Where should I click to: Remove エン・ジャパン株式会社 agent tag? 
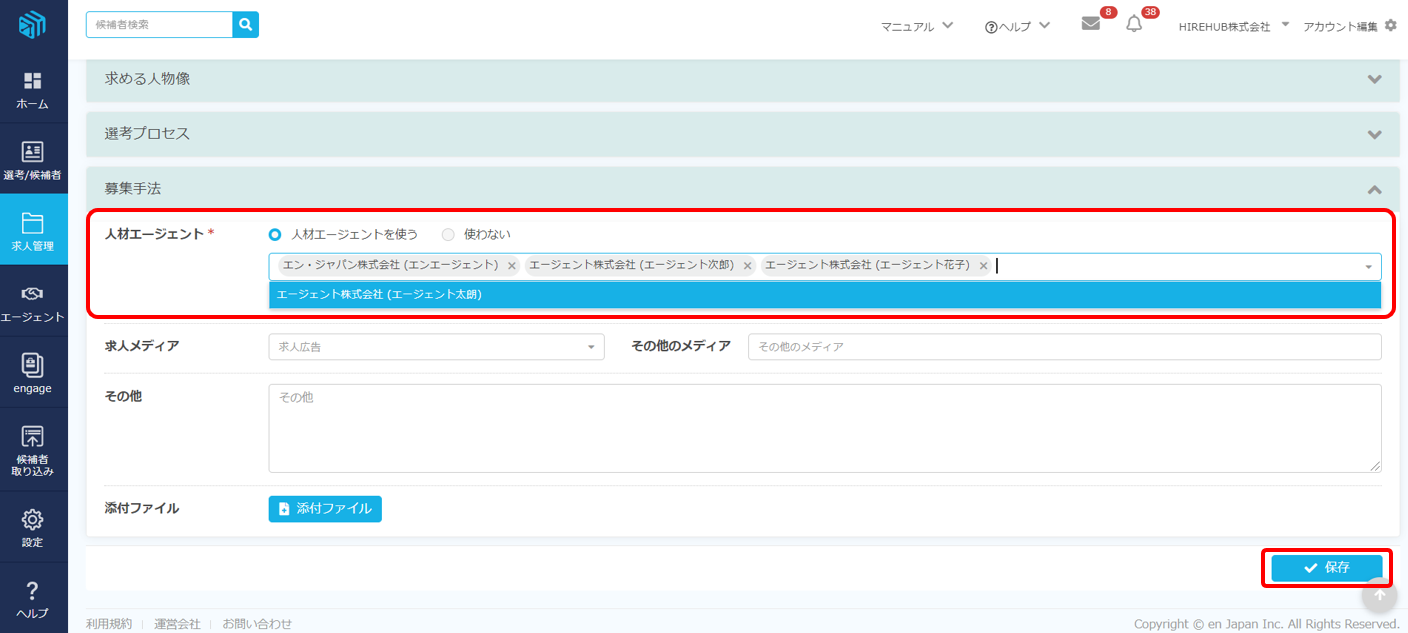[512, 266]
